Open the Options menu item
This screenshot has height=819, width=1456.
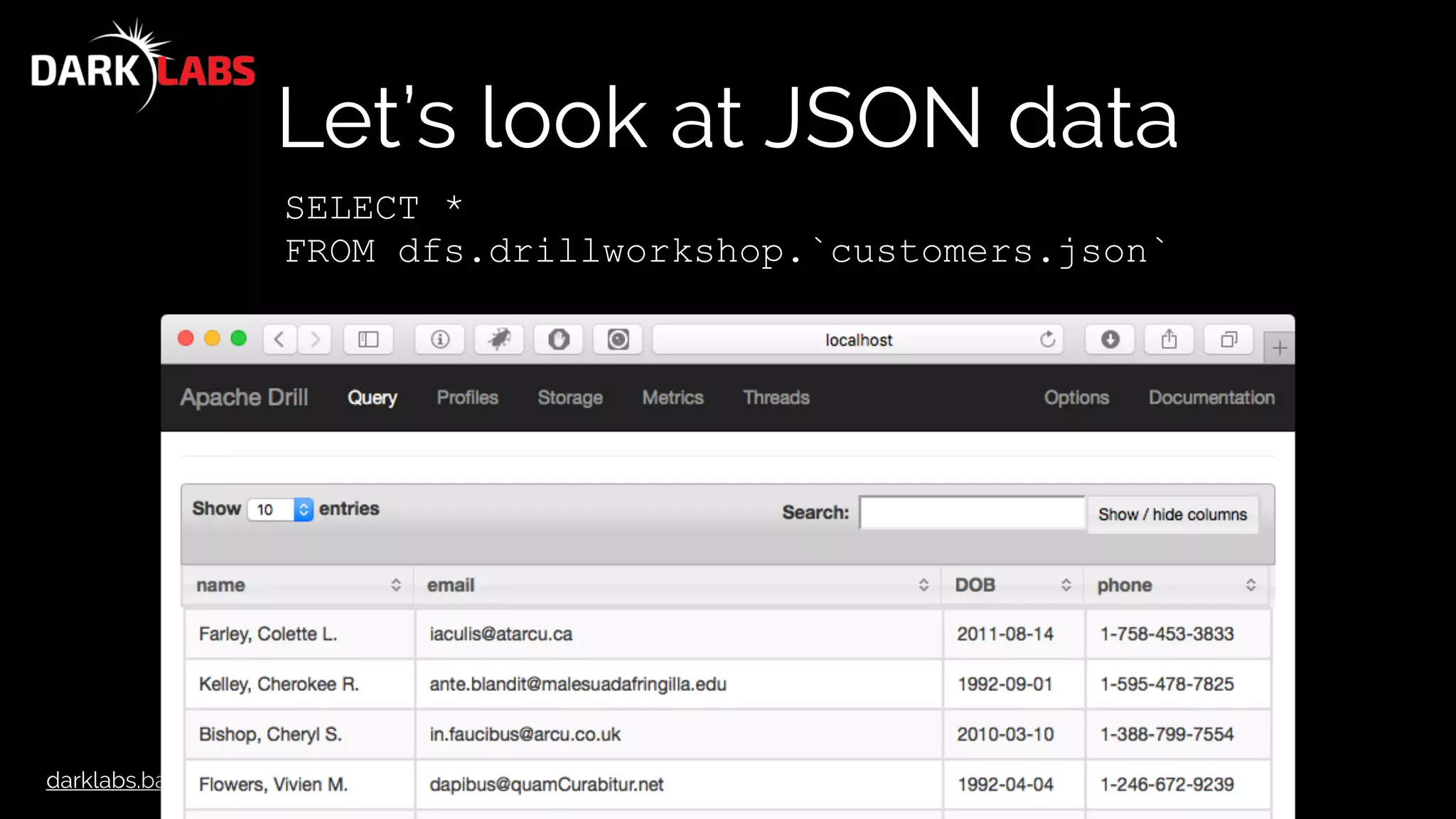click(1076, 397)
